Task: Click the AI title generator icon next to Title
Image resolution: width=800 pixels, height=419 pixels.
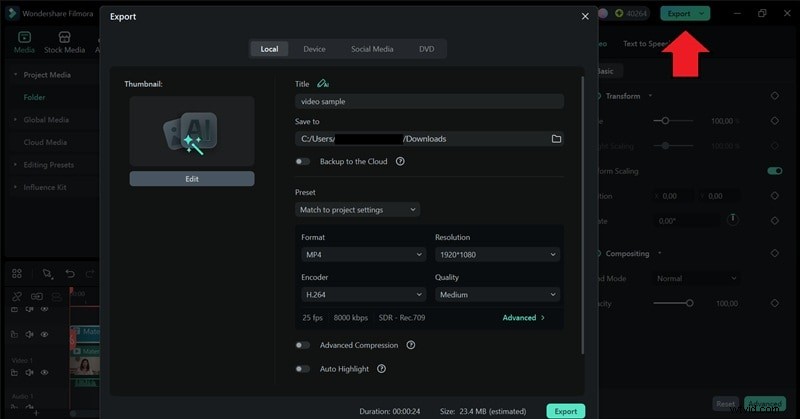Action: pos(323,84)
